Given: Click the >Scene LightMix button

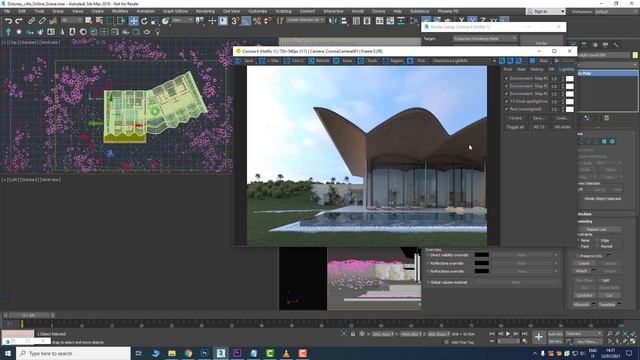Looking at the screenshot, I should tap(515, 118).
